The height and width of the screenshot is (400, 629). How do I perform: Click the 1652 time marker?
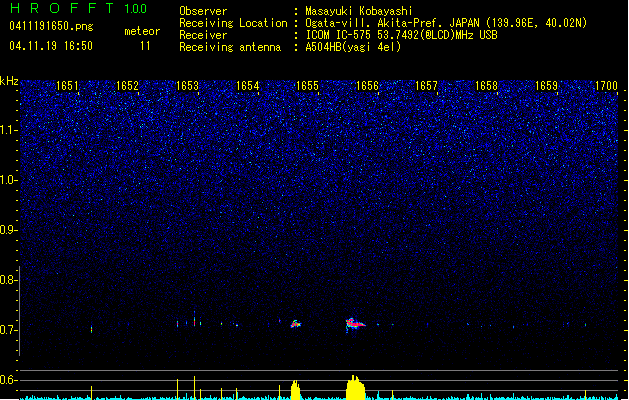[127, 85]
